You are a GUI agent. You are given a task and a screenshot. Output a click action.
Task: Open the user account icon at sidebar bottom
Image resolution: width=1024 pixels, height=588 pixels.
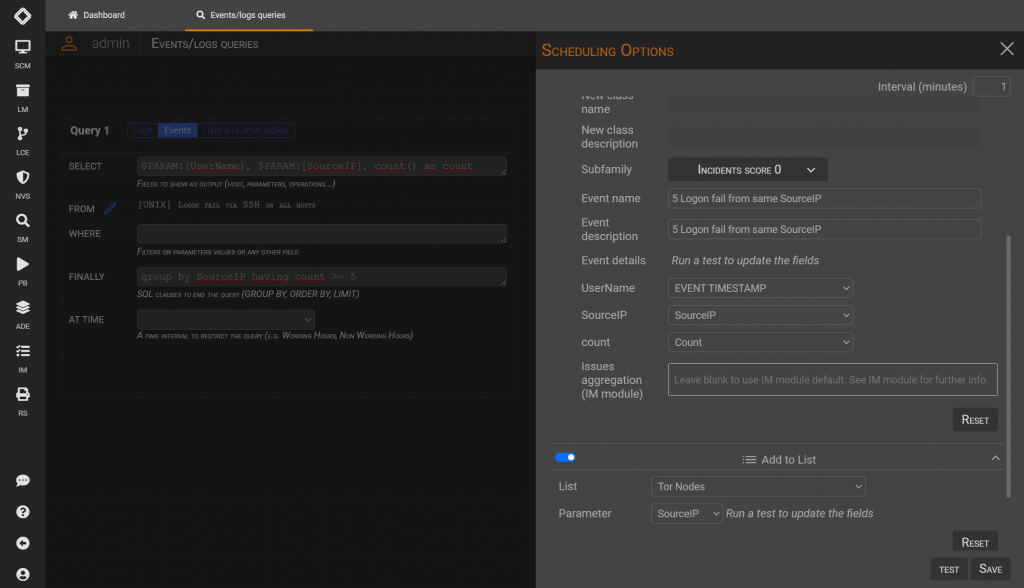22,575
